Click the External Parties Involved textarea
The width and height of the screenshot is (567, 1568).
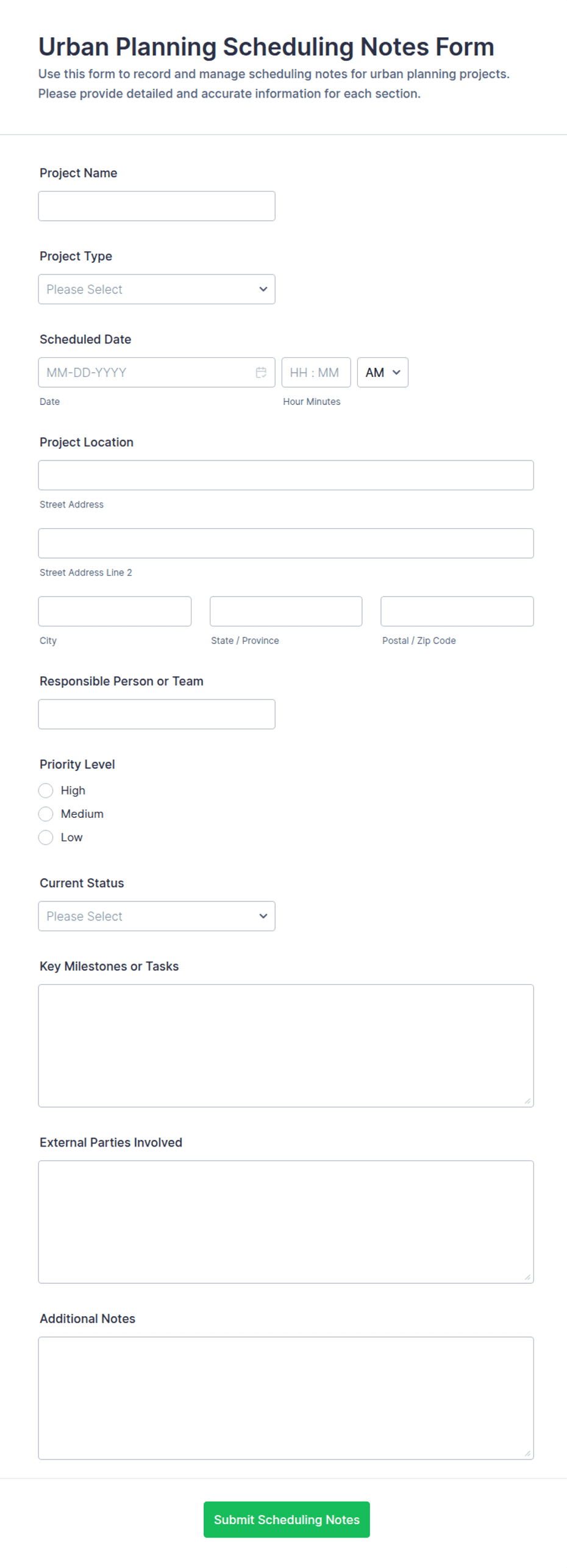coord(286,1222)
